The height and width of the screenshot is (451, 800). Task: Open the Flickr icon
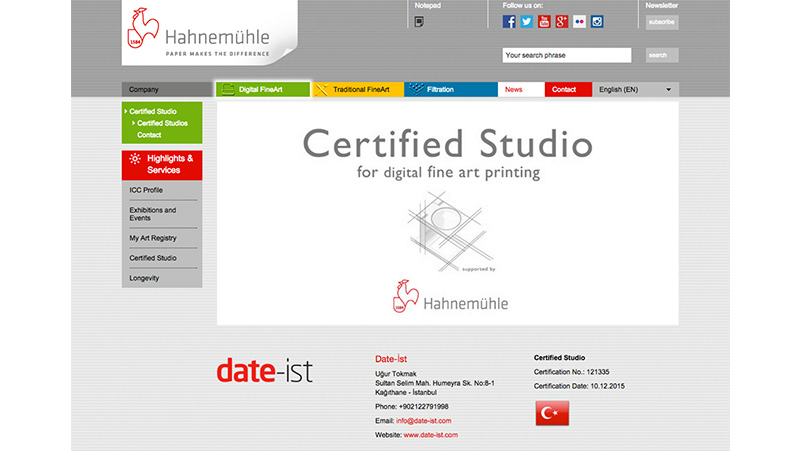point(579,21)
